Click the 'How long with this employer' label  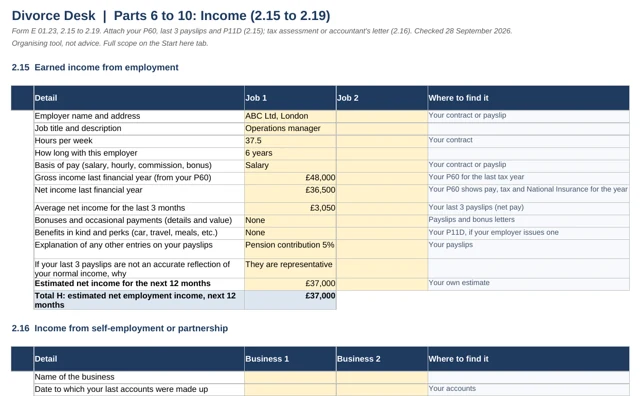86,153
